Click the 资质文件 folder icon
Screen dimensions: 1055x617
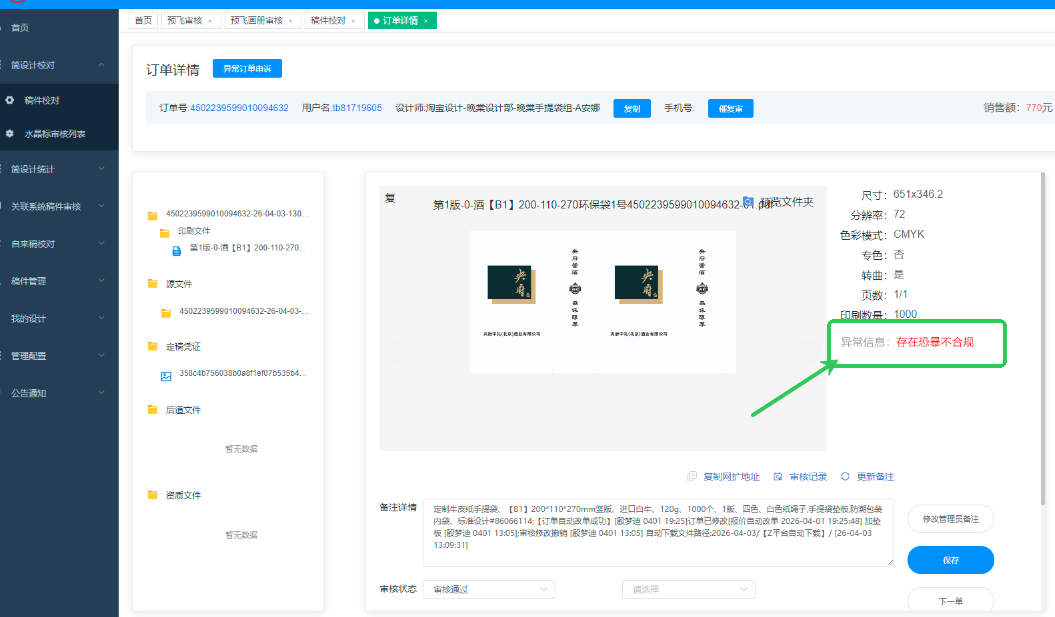pyautogui.click(x=153, y=495)
